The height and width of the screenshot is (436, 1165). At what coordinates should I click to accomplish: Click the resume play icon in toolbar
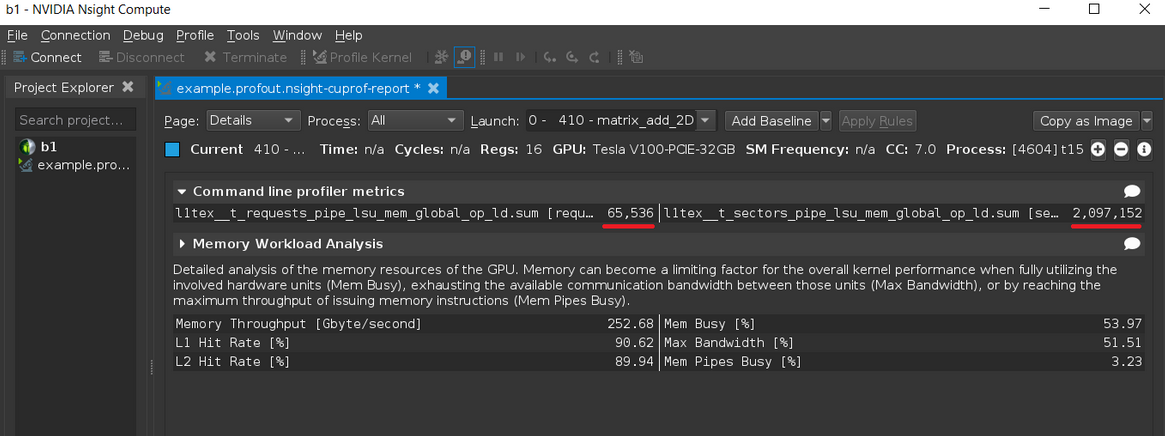click(521, 57)
